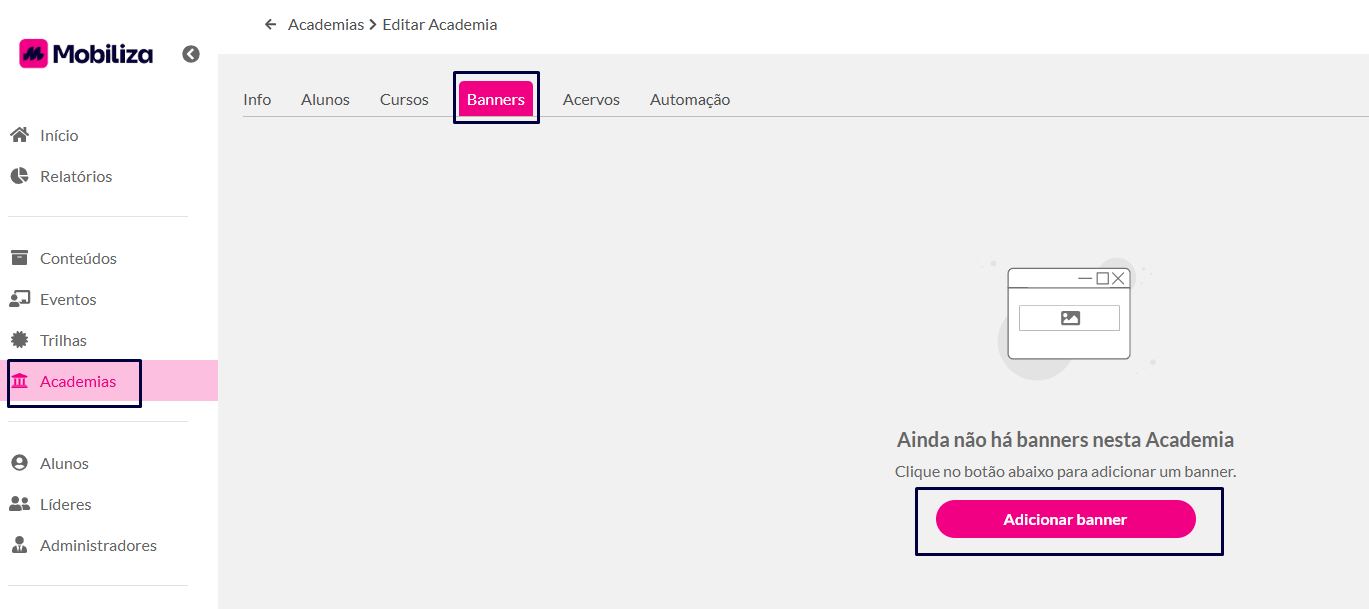The height and width of the screenshot is (609, 1369).
Task: Open the Alunos tab
Action: (325, 99)
